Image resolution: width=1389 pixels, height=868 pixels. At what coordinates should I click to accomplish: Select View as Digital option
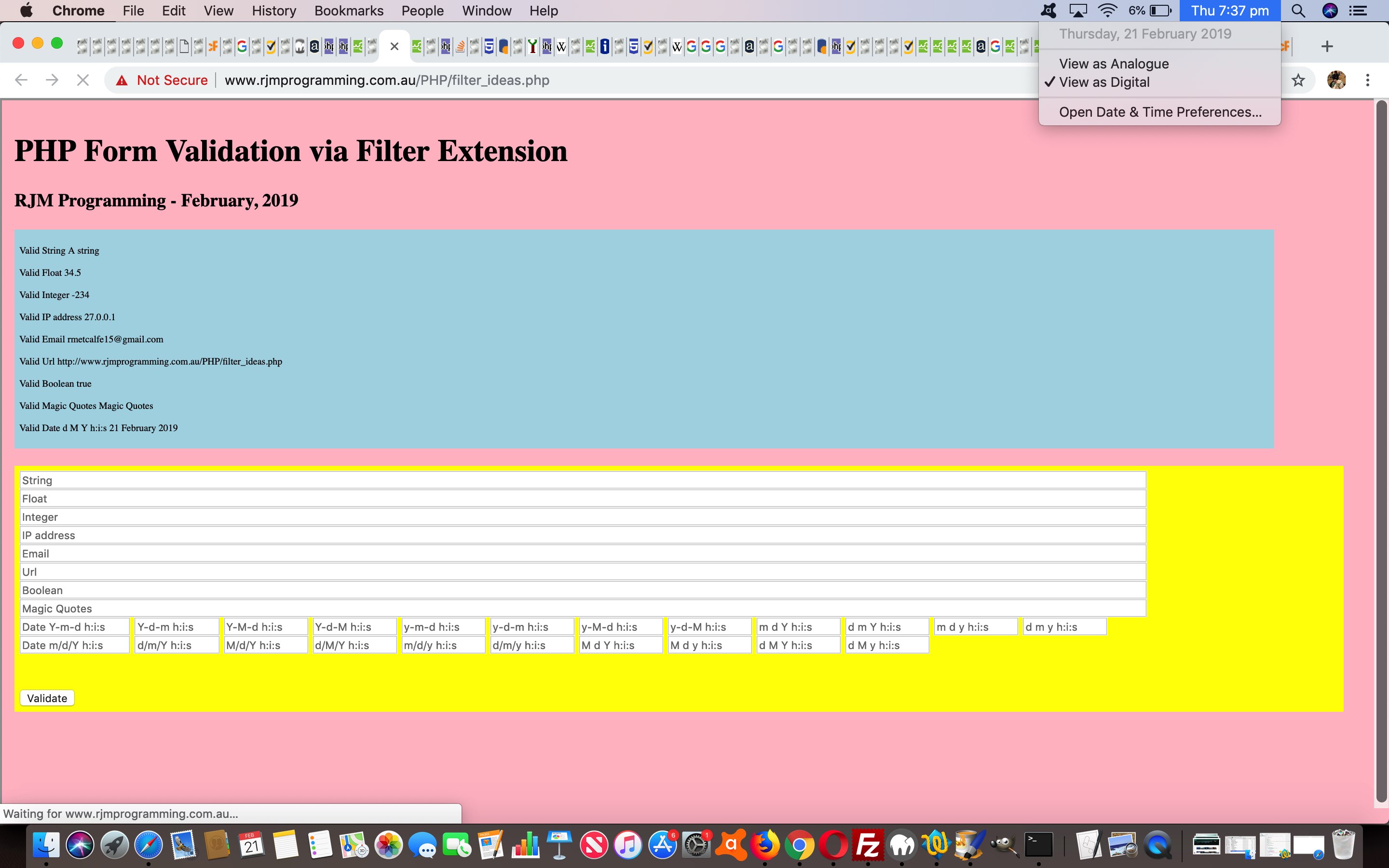click(1104, 82)
